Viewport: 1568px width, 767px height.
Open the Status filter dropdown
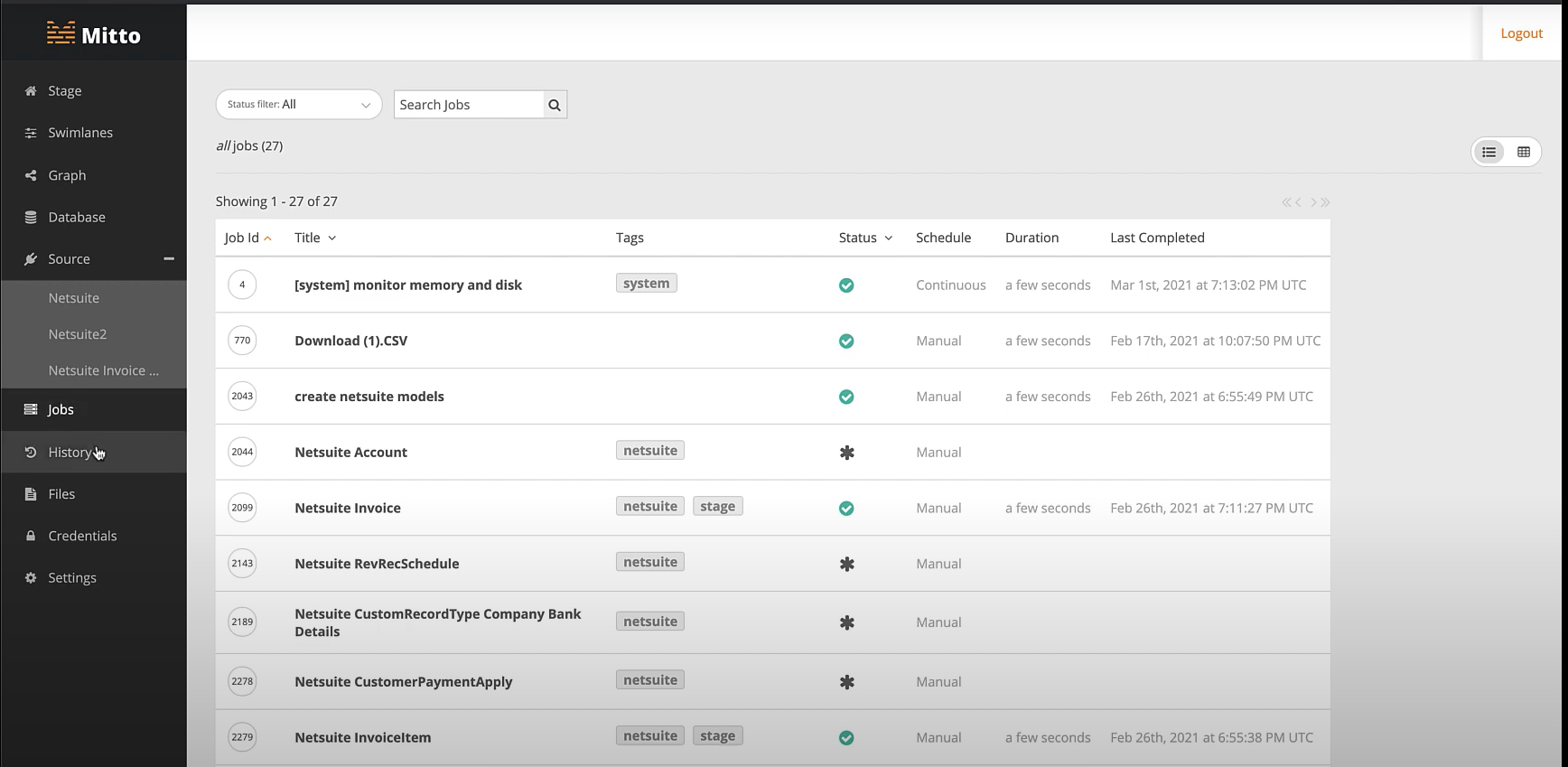click(x=299, y=105)
